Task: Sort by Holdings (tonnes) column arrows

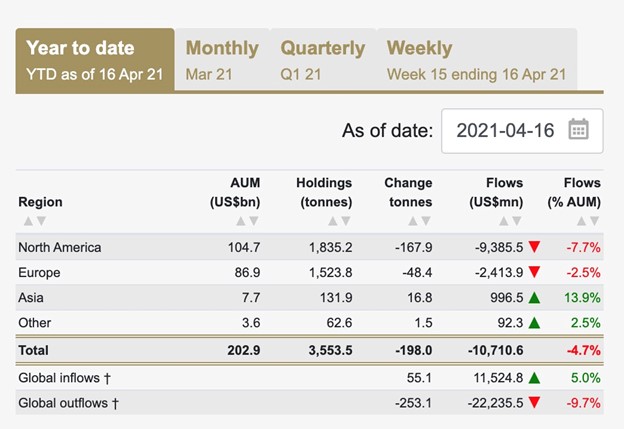Action: pyautogui.click(x=337, y=221)
